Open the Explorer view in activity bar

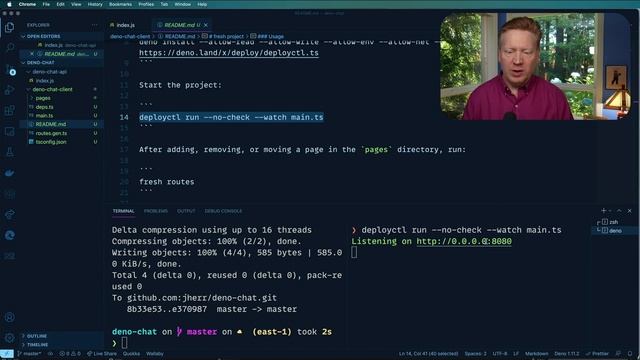click(9, 27)
